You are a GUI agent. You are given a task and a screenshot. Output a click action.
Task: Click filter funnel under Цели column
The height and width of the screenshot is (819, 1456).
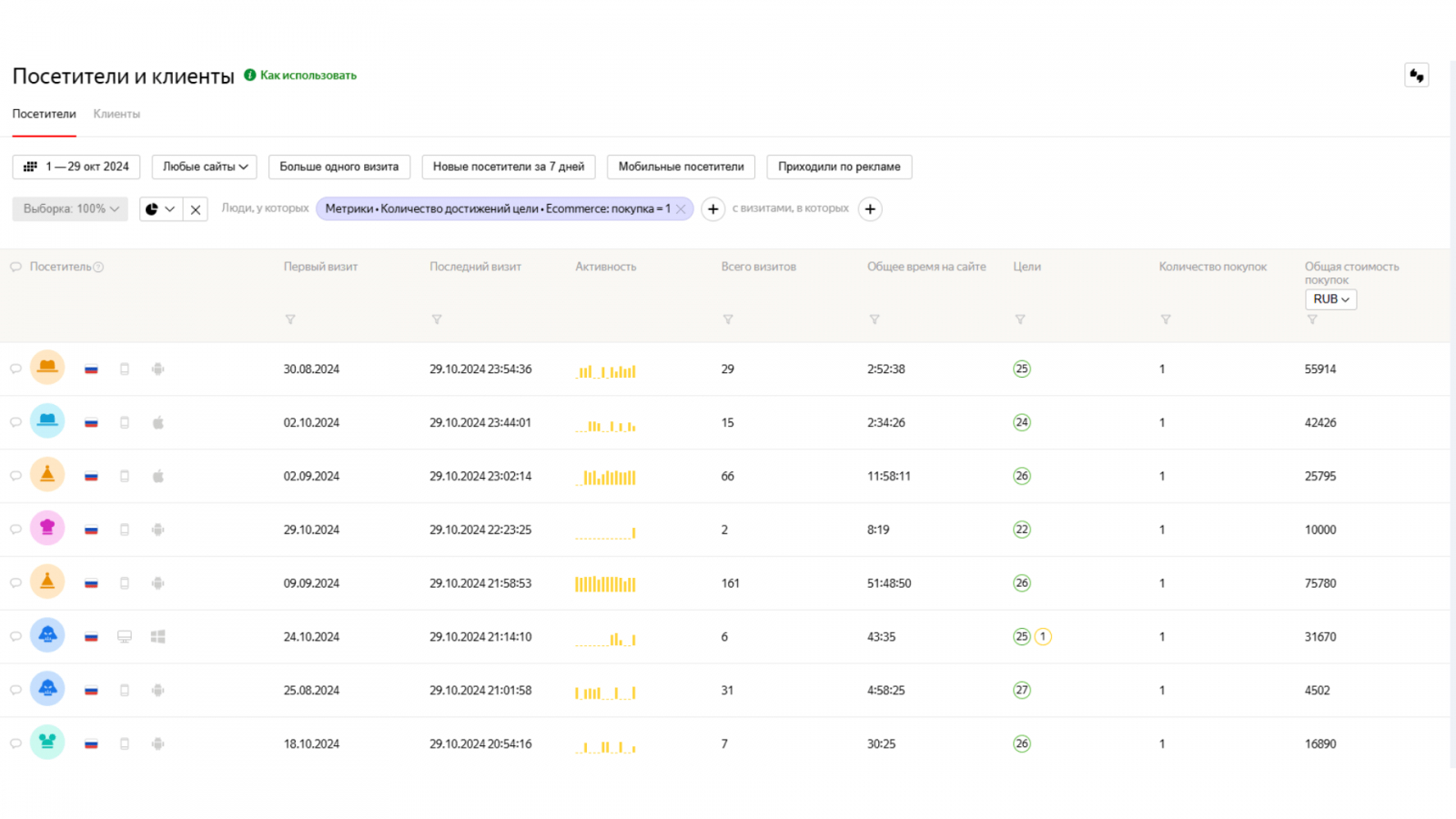click(x=1020, y=319)
